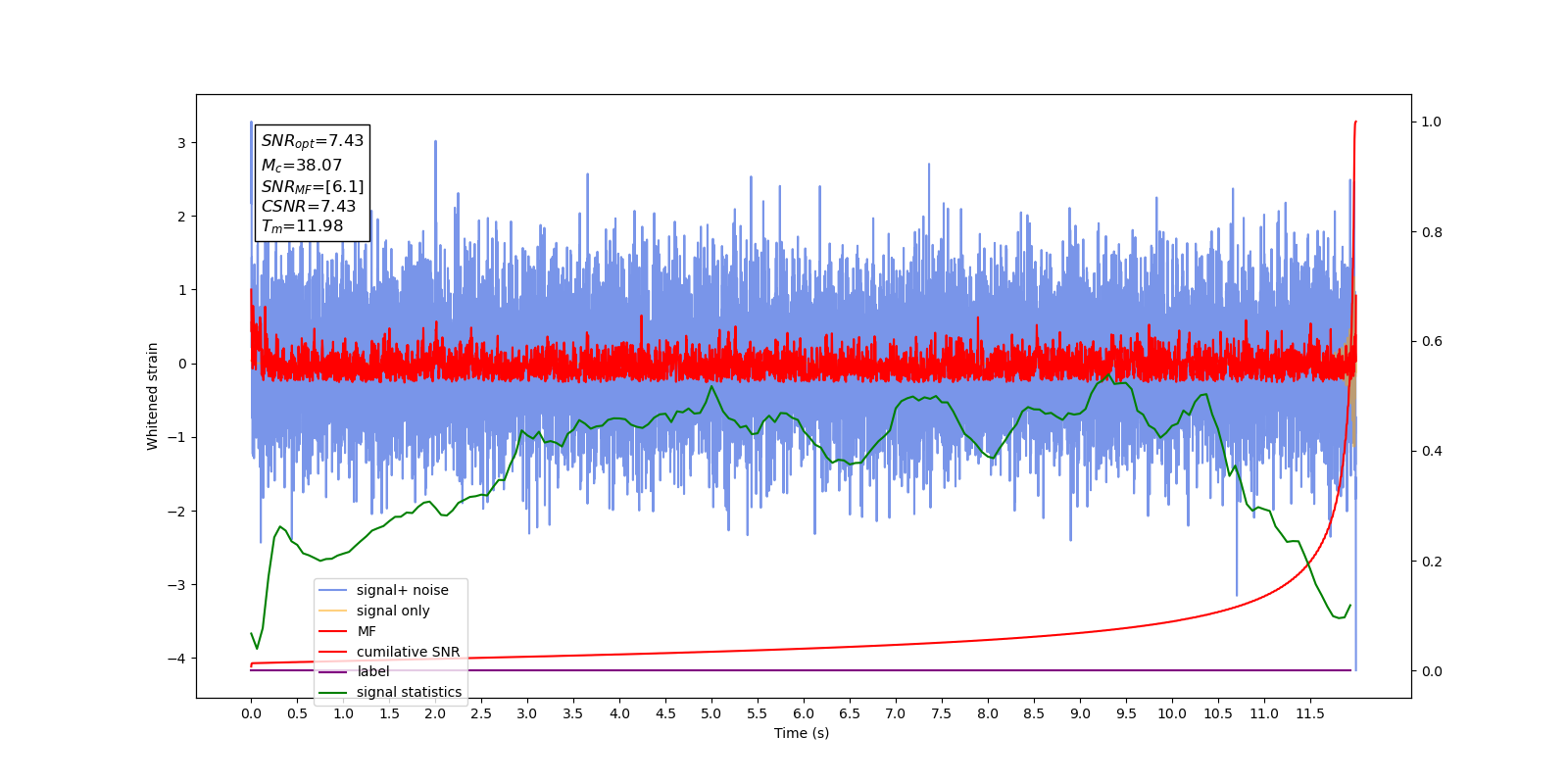The width and height of the screenshot is (1568, 784).
Task: Click x-axis tick label 6.0
Action: [x=804, y=713]
